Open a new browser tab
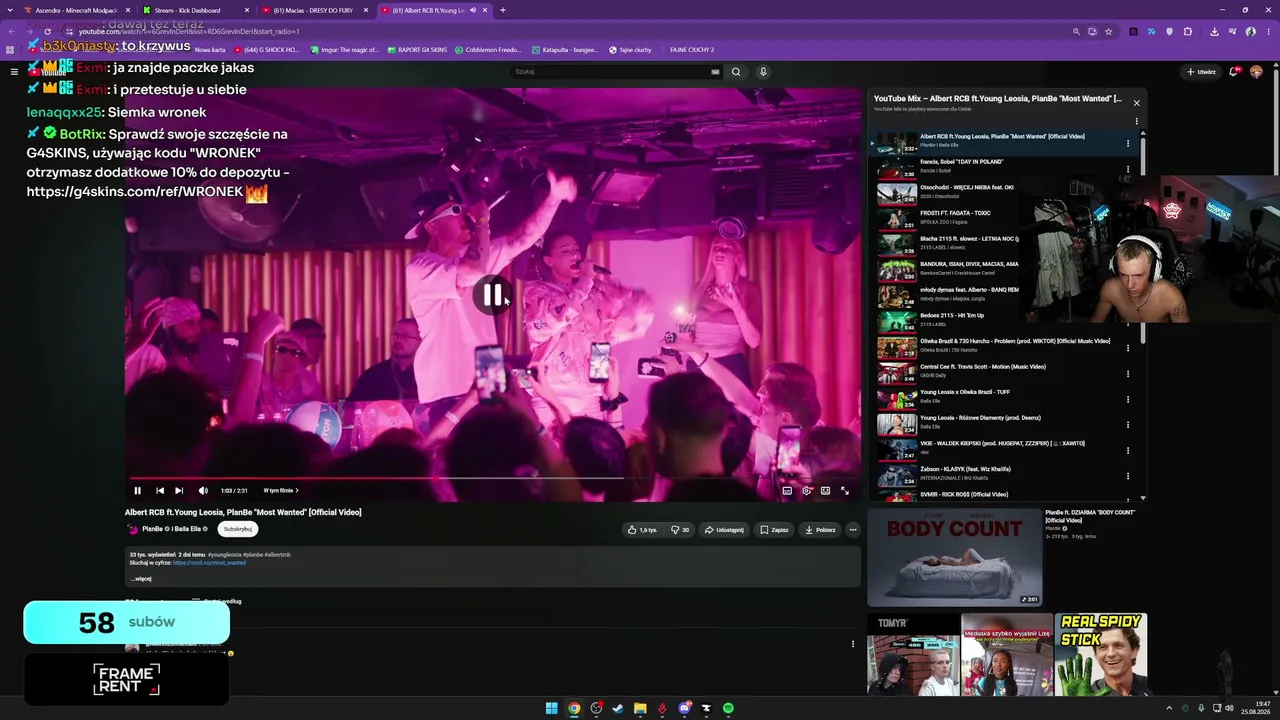 [x=503, y=10]
